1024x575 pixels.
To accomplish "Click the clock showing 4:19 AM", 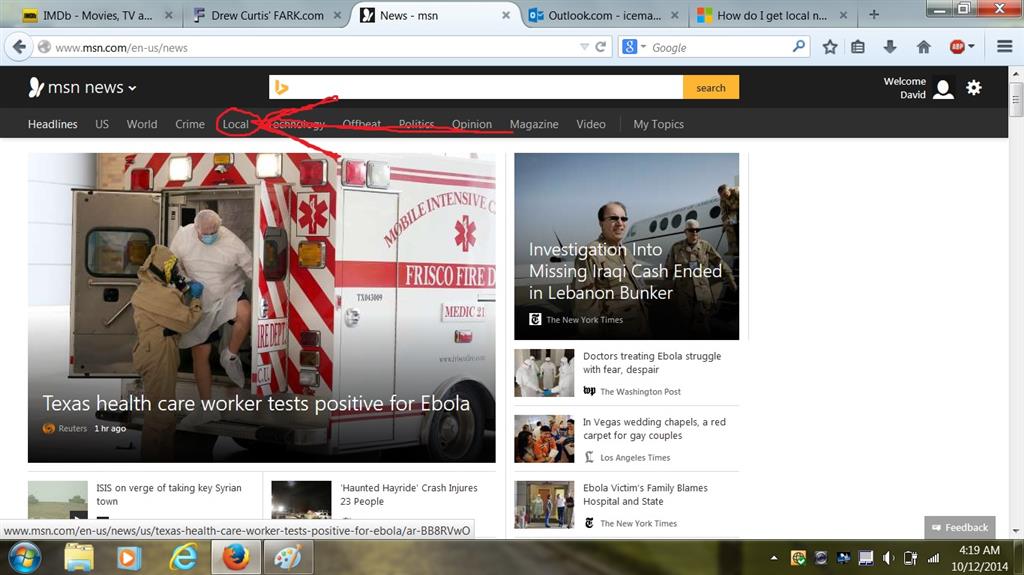I will coord(979,550).
